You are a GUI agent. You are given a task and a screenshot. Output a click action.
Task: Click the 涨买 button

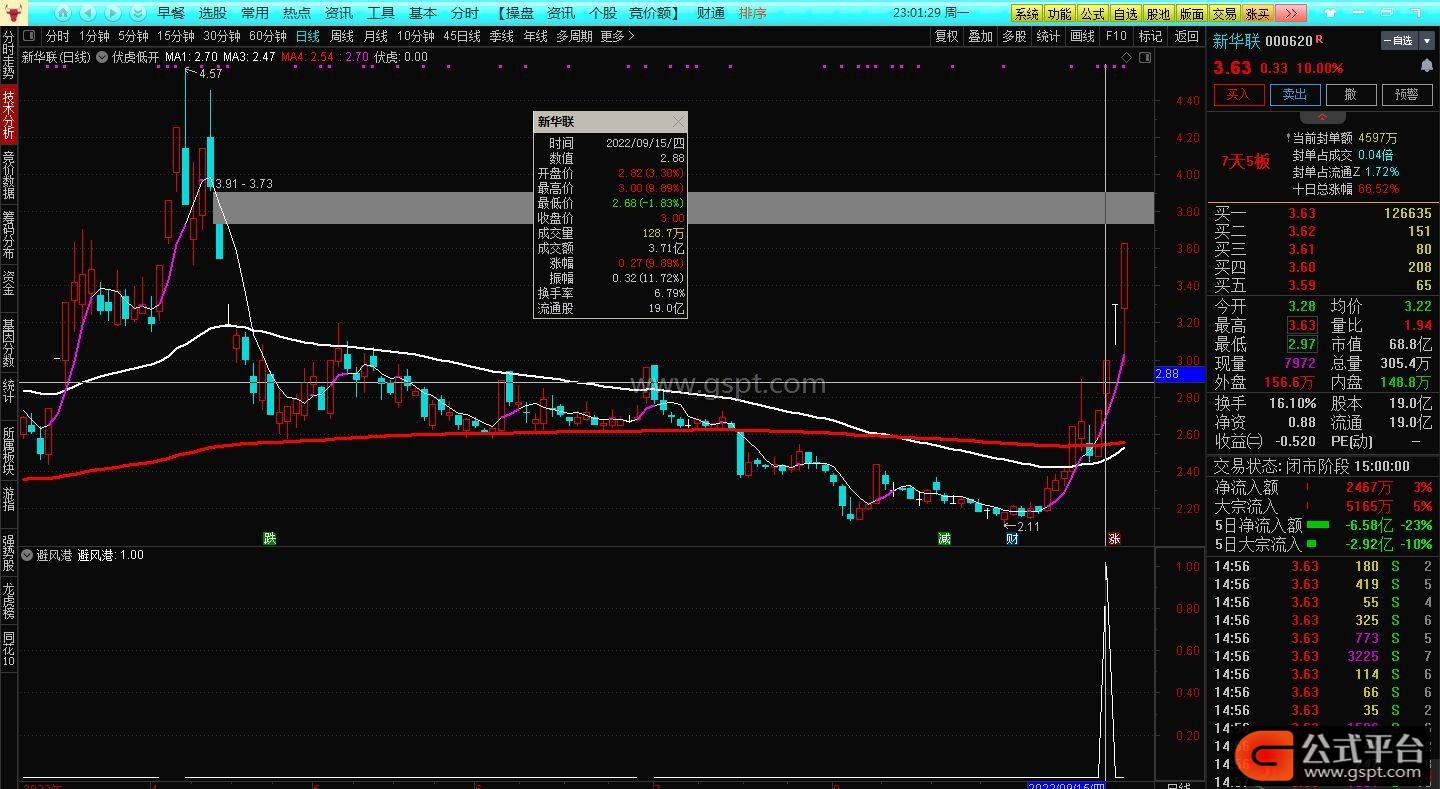(1257, 14)
